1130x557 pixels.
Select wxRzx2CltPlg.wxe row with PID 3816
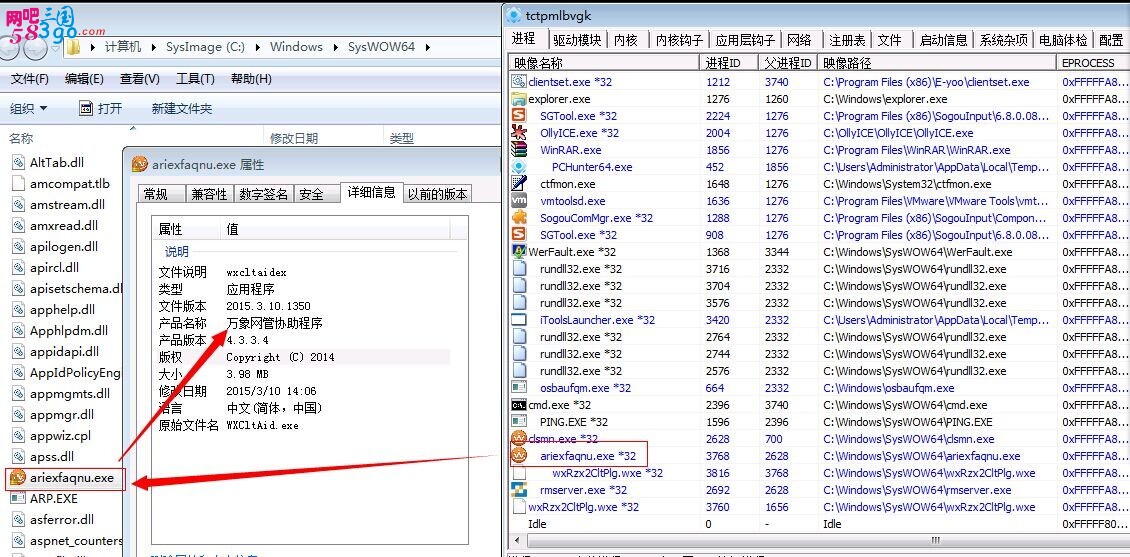[819, 473]
